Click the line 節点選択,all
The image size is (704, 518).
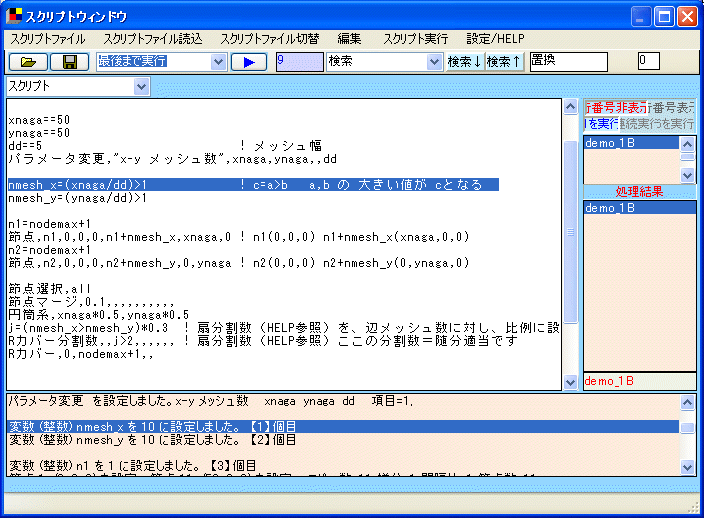pyautogui.click(x=49, y=289)
